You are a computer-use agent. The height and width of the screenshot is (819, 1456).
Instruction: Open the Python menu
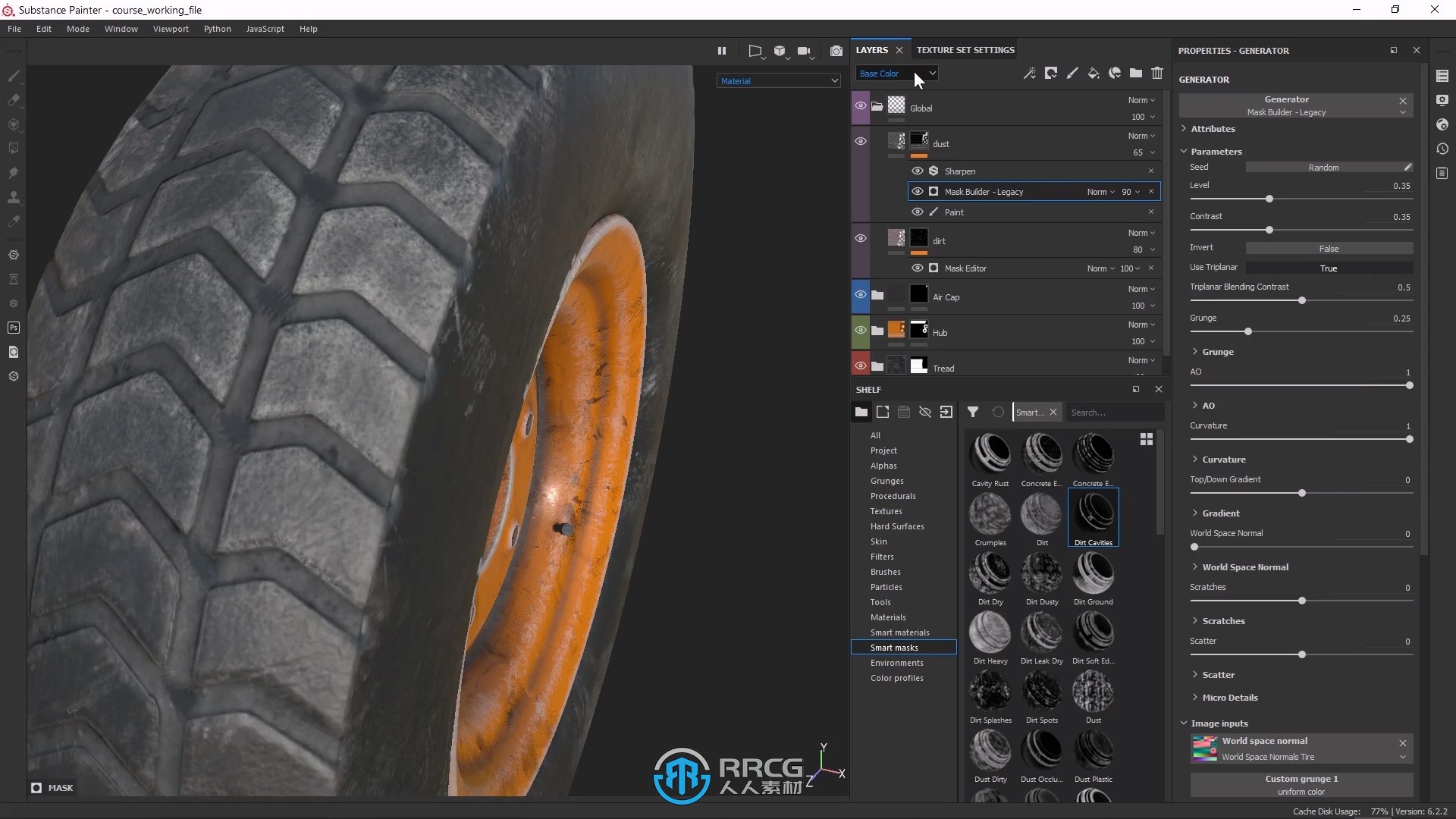218,29
